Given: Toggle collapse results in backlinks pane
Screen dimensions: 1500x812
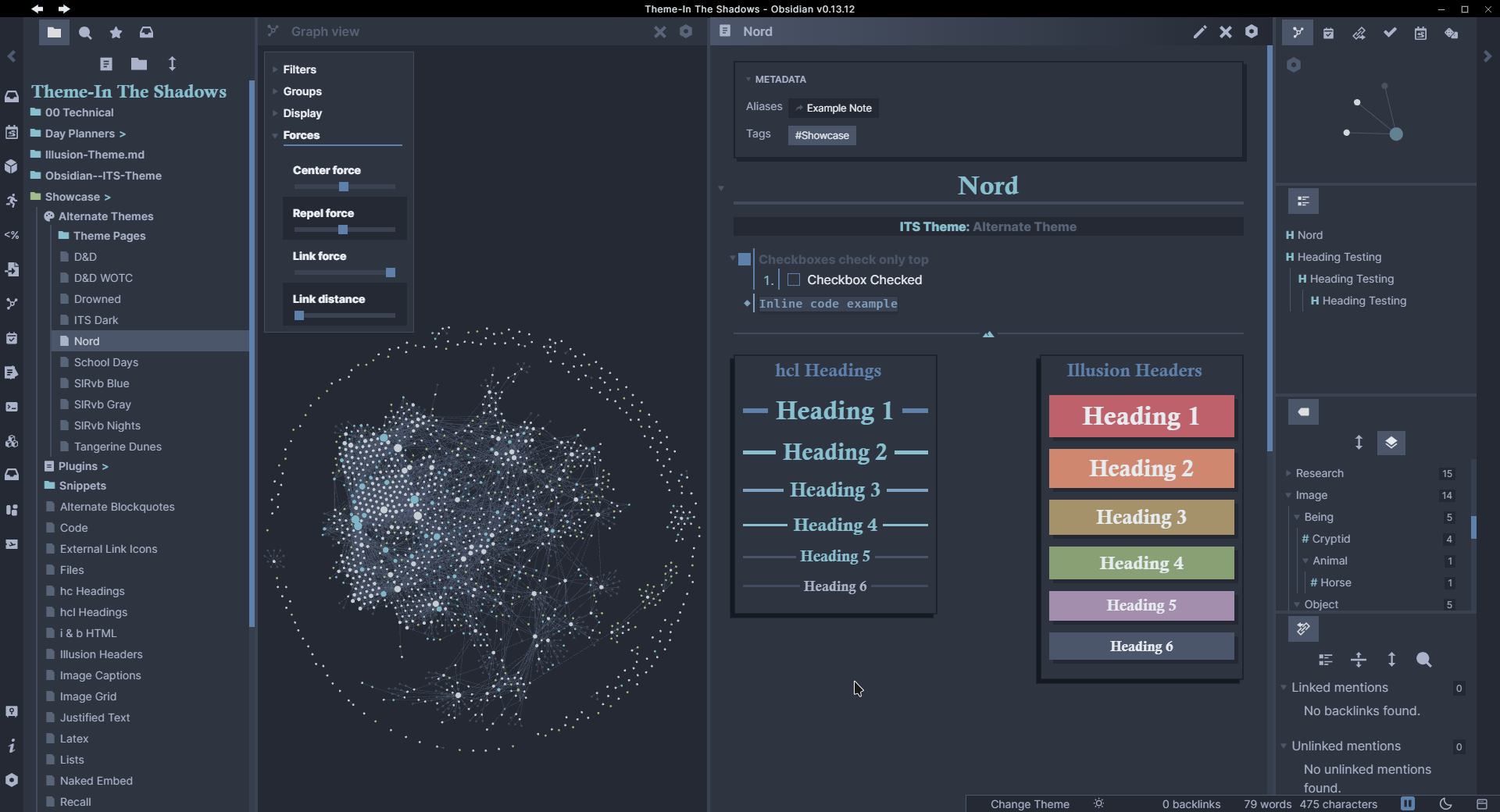Looking at the screenshot, I should pyautogui.click(x=1326, y=660).
